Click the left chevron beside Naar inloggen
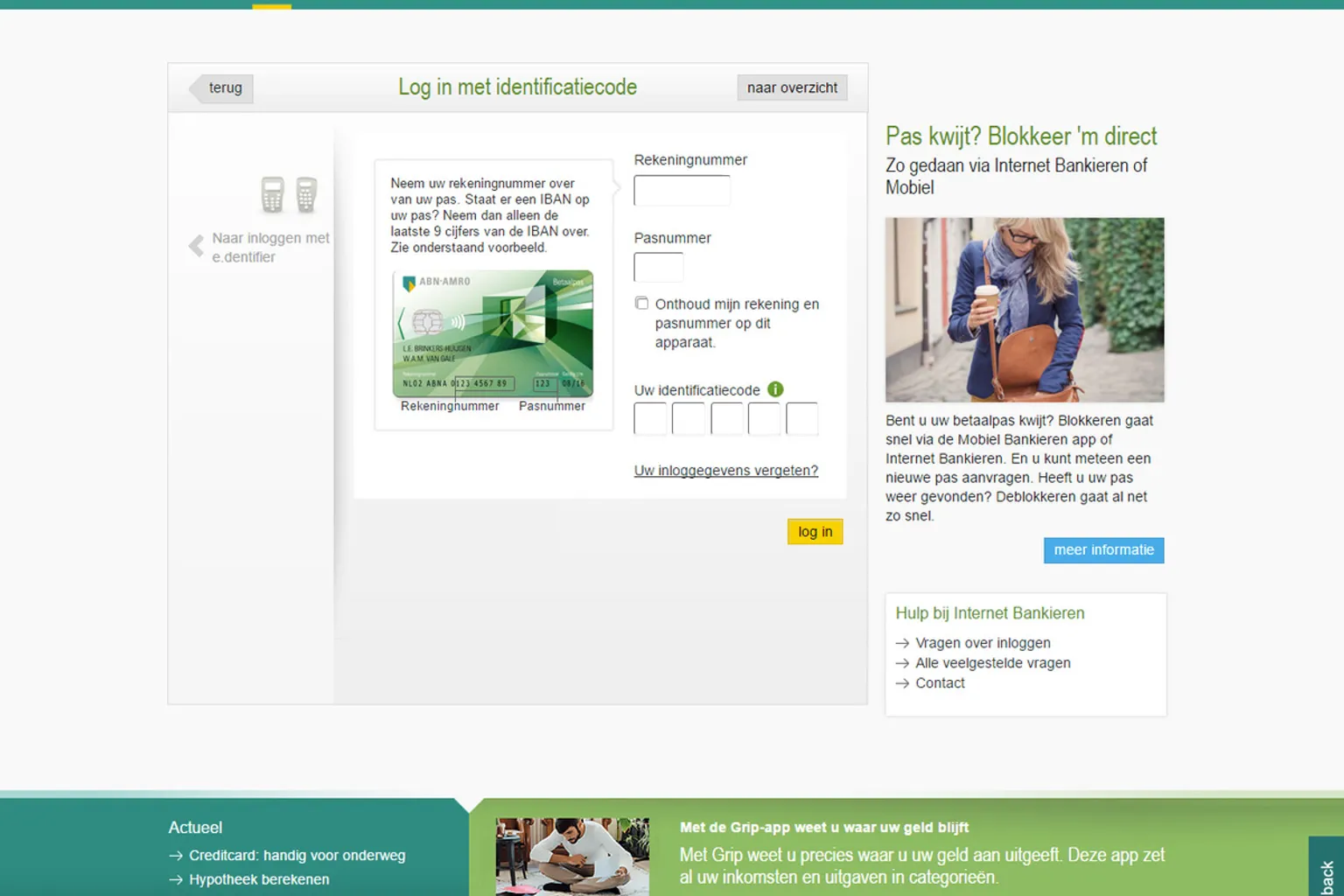 pyautogui.click(x=196, y=246)
